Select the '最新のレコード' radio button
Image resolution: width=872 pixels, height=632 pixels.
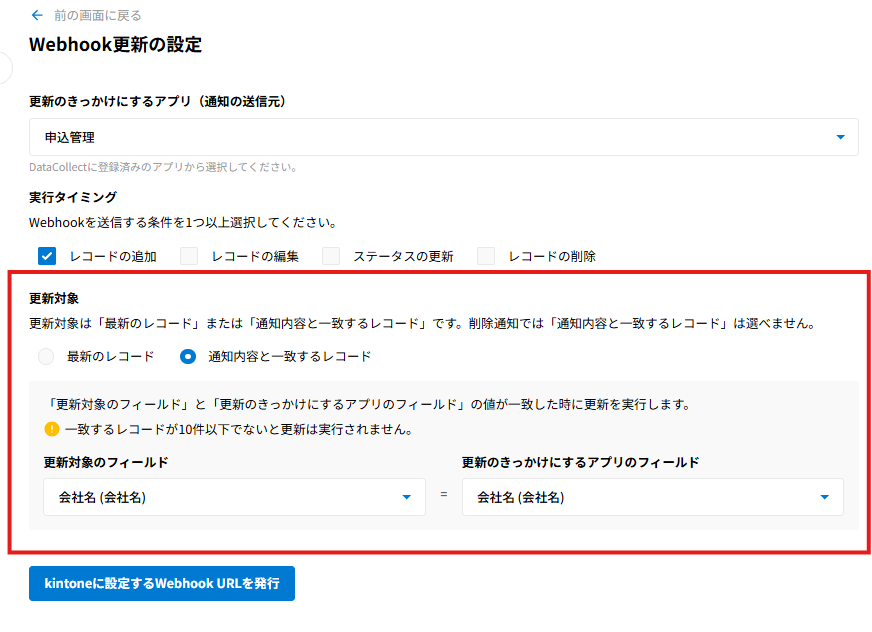(46, 356)
